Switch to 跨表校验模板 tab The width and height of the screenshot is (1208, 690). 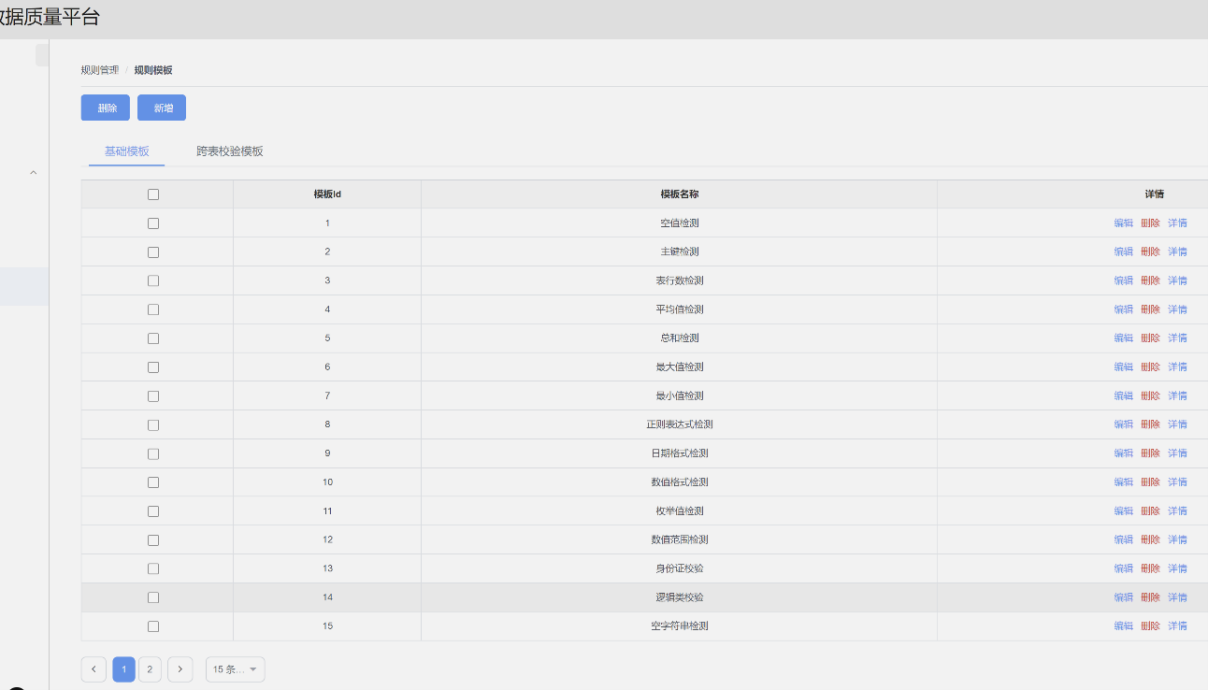tap(230, 152)
